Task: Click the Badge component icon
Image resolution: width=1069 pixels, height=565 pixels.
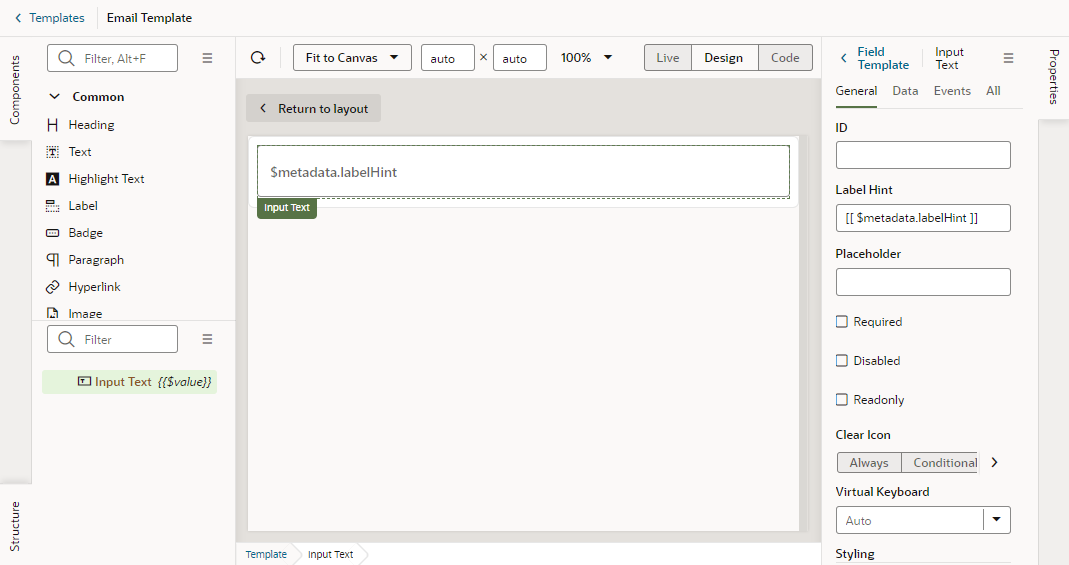Action: 52,233
